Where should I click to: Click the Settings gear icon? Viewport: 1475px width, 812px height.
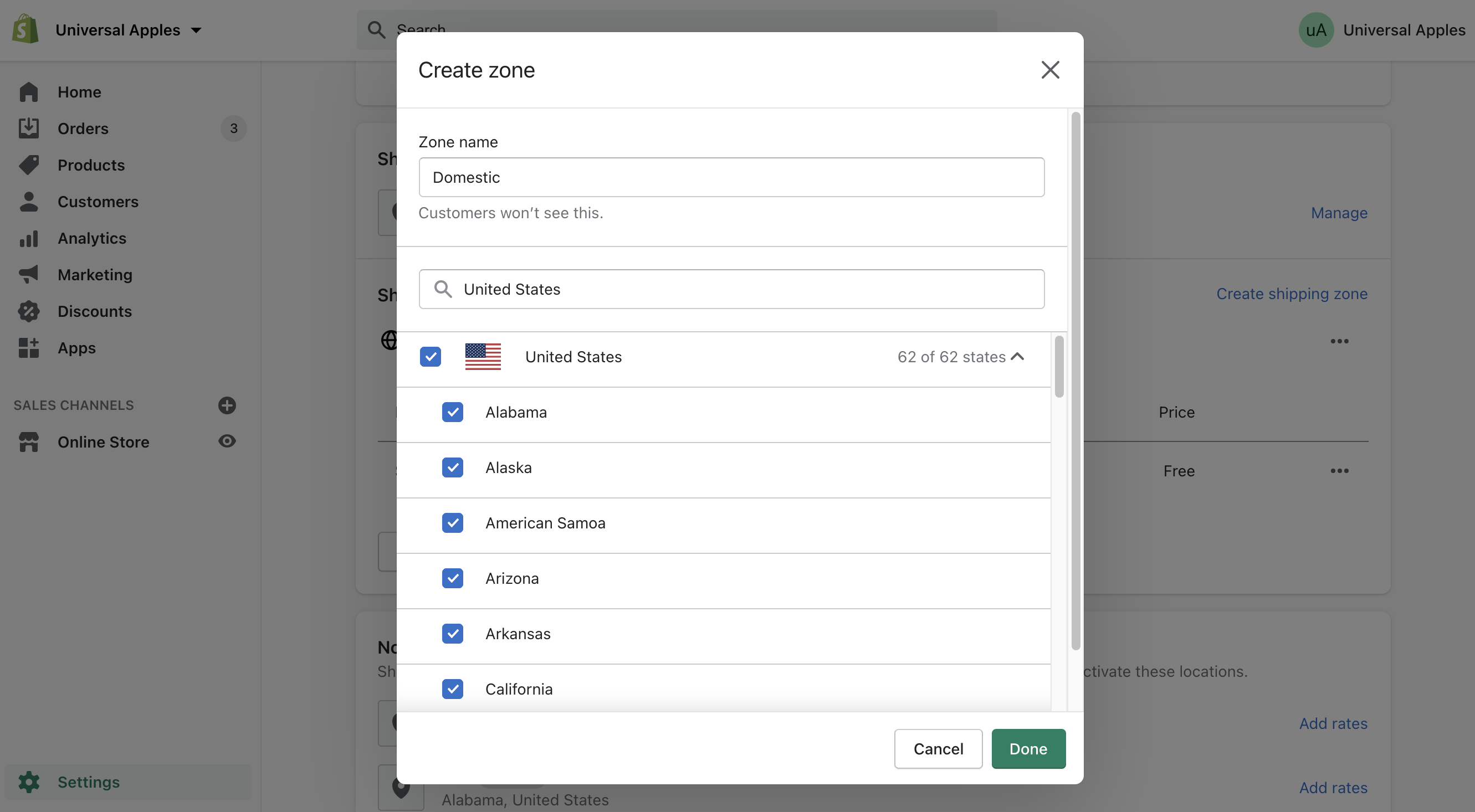(x=29, y=782)
